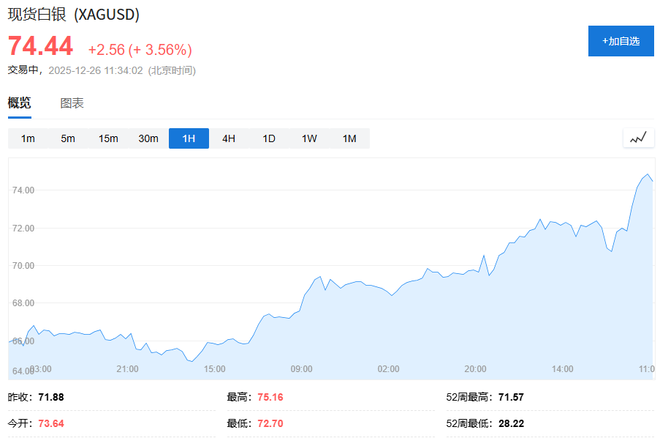The width and height of the screenshot is (660, 438).
Task: Switch to the 图表 tab
Action: tap(72, 103)
